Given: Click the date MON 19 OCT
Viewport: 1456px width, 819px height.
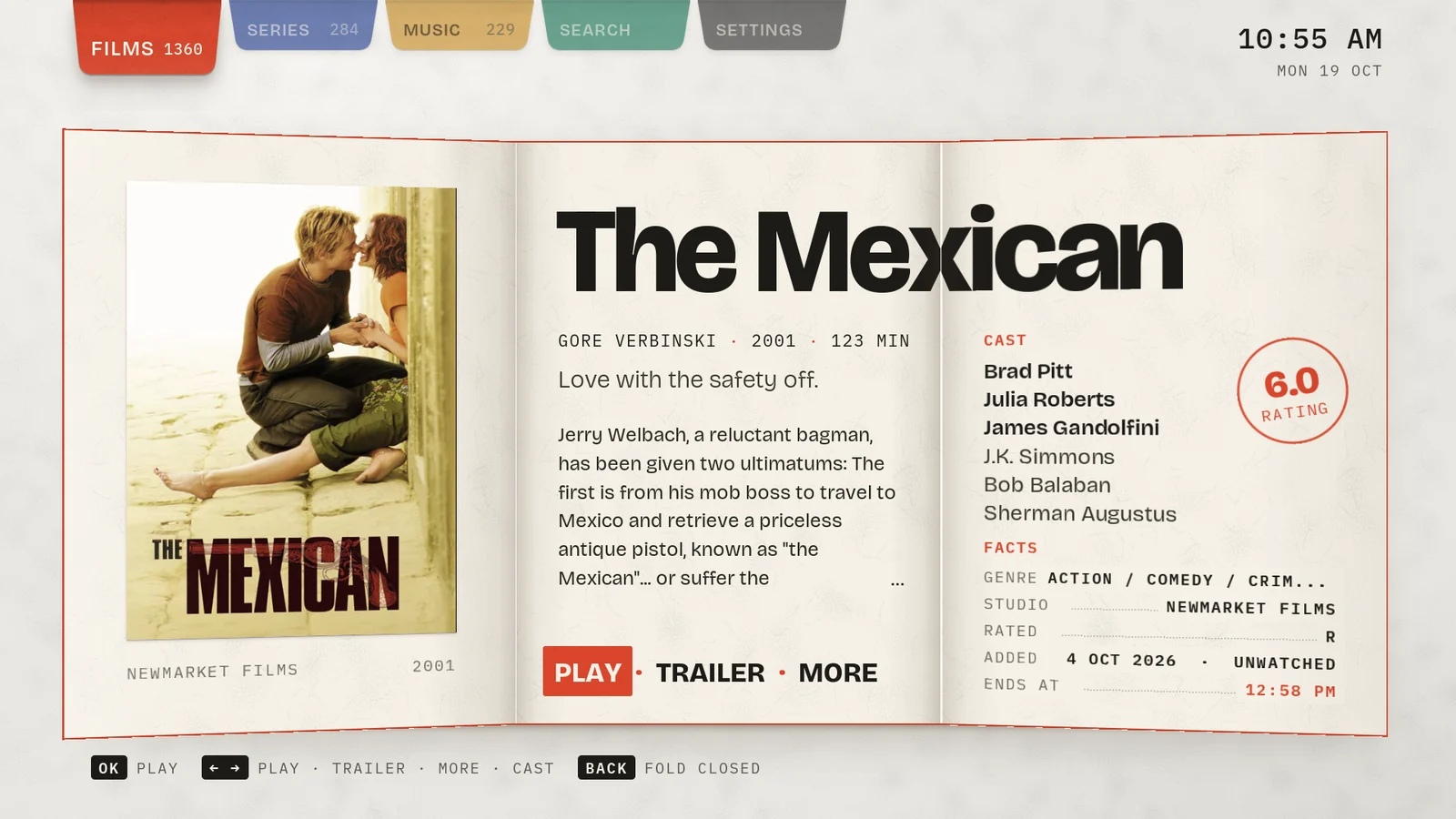Looking at the screenshot, I should tap(1330, 71).
